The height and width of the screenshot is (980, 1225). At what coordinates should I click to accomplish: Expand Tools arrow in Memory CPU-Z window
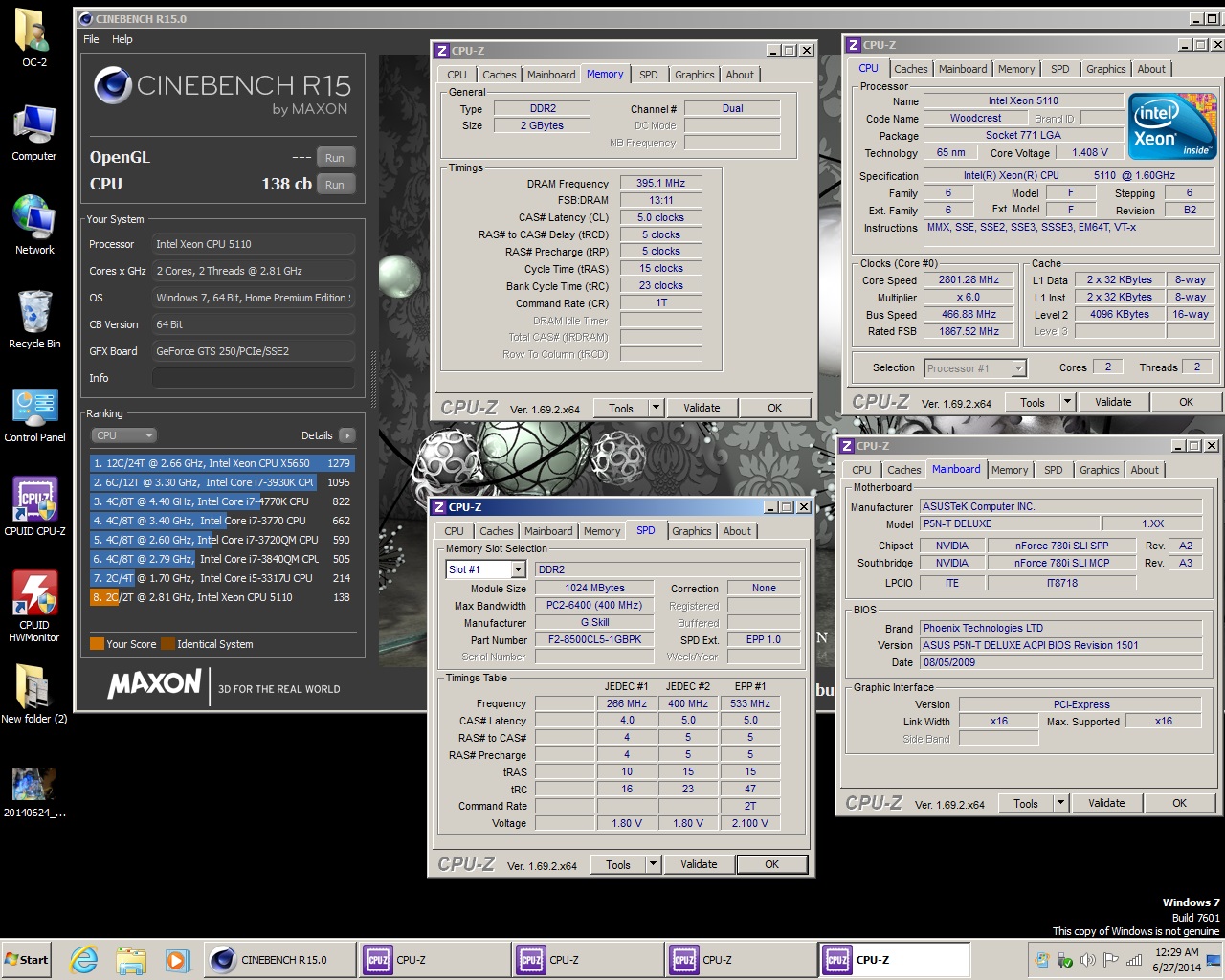click(x=656, y=408)
